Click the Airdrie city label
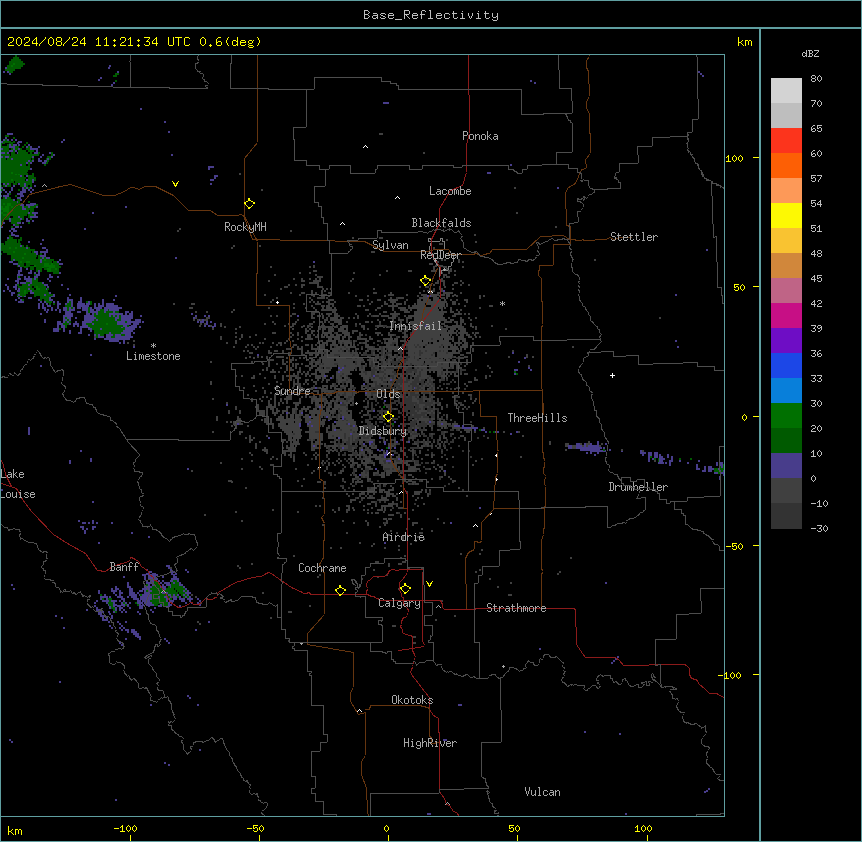The image size is (862, 842). click(x=404, y=537)
